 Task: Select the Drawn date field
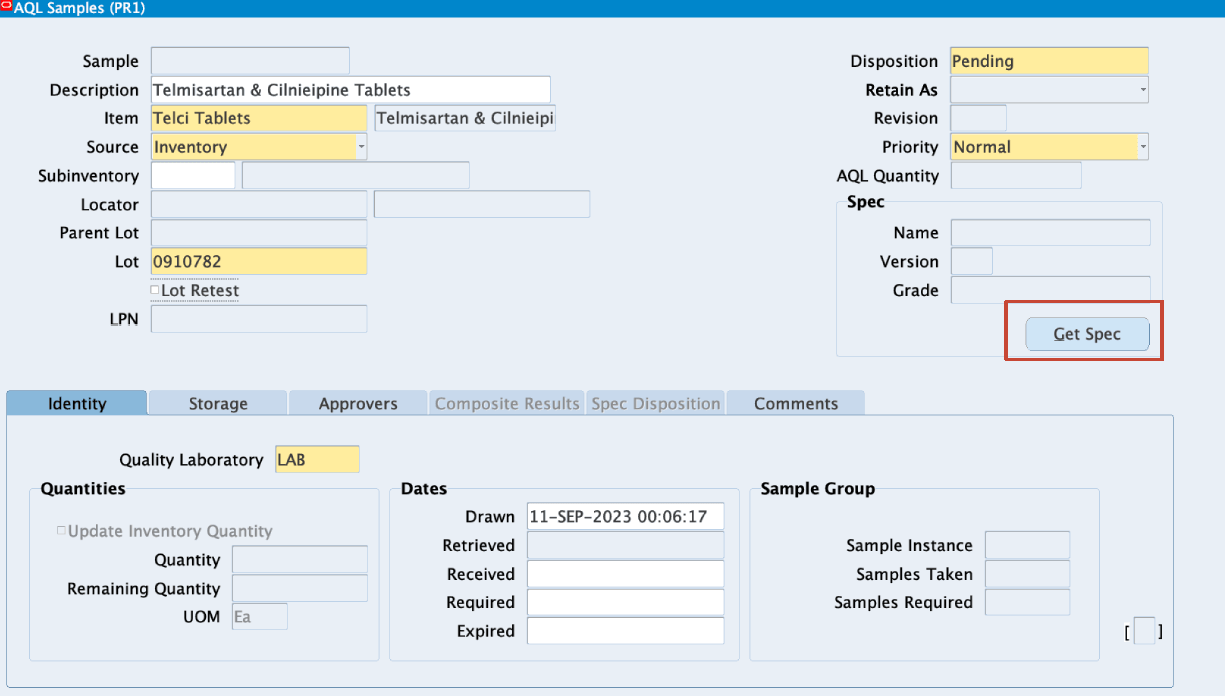click(x=625, y=516)
